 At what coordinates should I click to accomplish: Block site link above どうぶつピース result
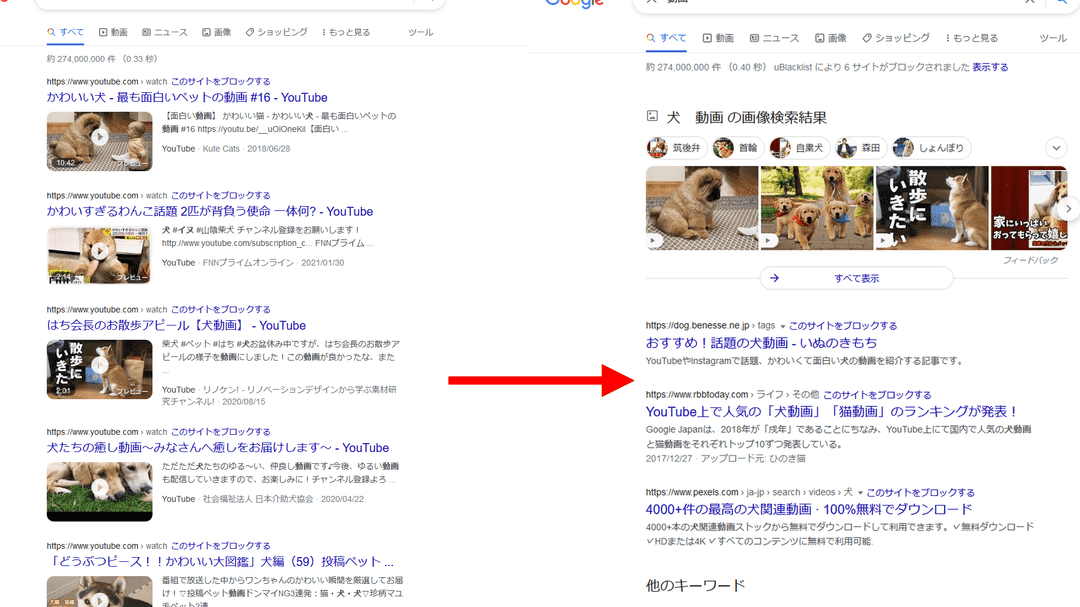220,546
